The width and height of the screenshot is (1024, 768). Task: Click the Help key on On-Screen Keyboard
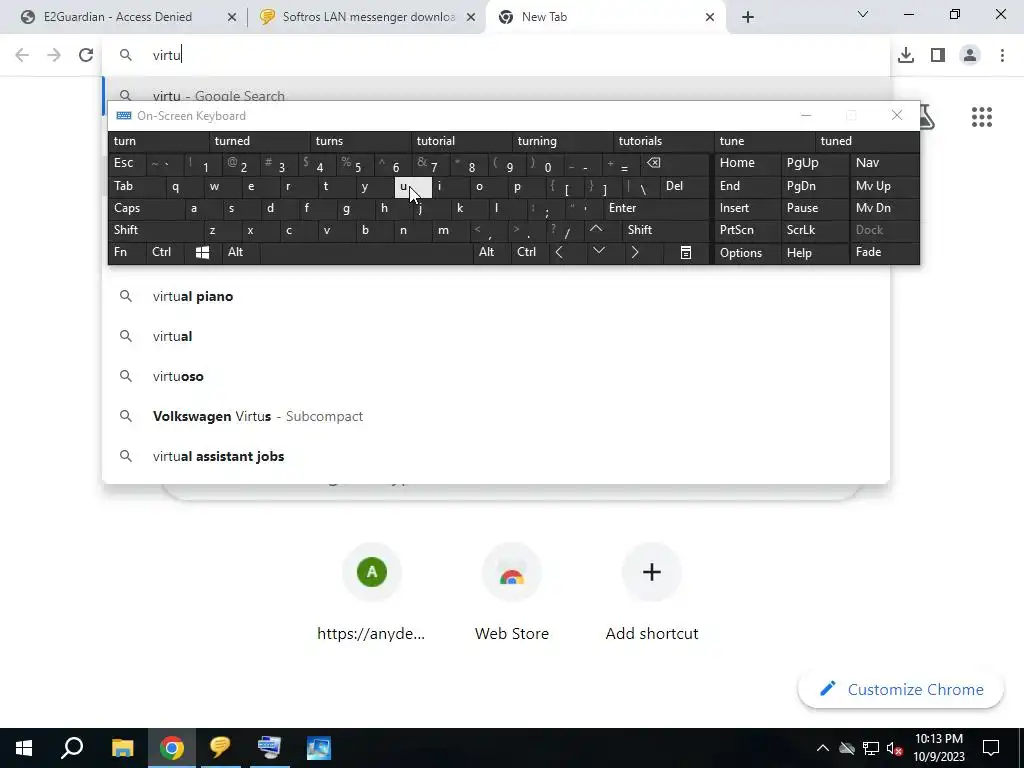(x=815, y=253)
